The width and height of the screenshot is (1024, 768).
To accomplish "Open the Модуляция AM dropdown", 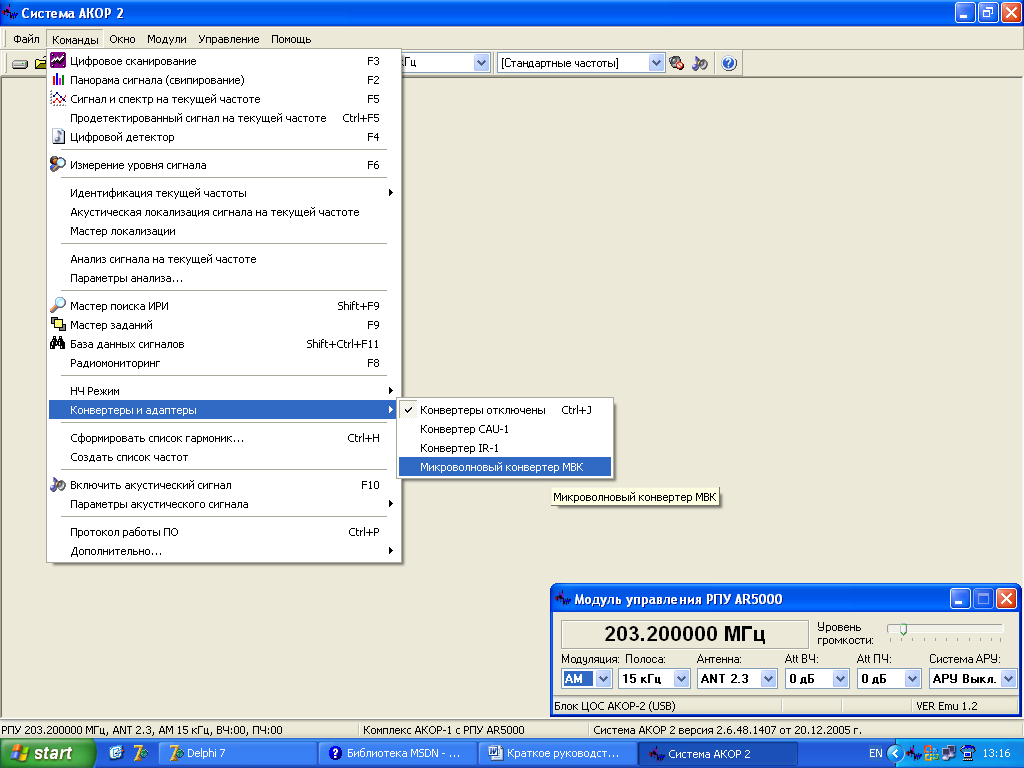I will click(x=603, y=679).
